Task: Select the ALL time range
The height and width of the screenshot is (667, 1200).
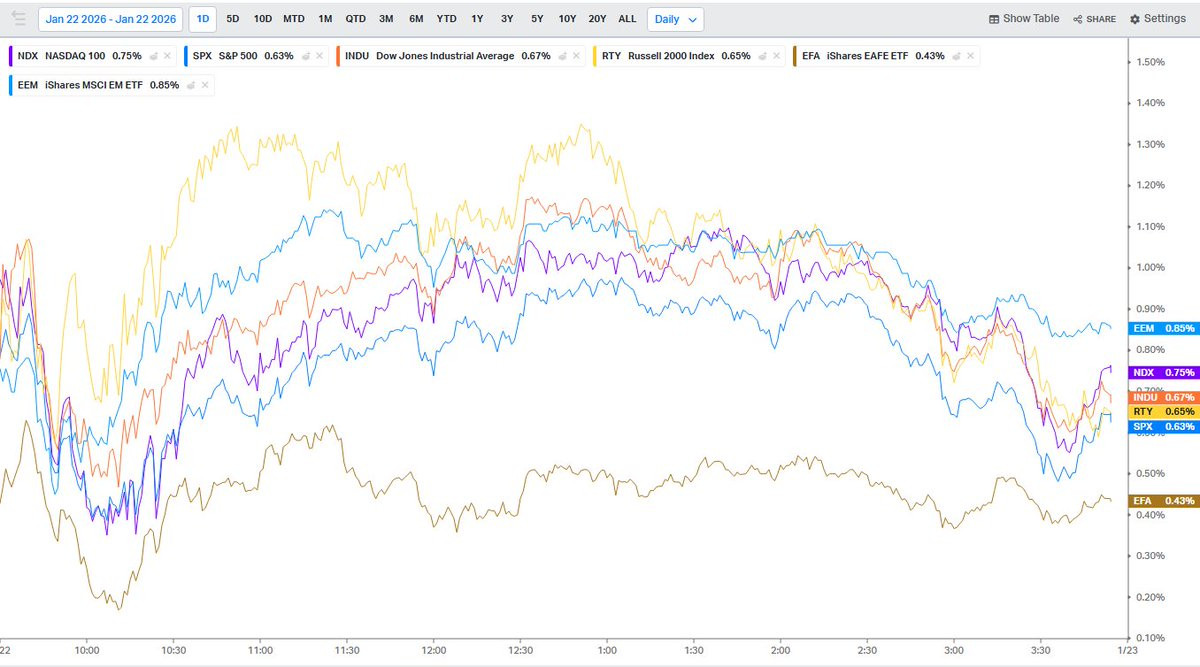Action: click(627, 19)
